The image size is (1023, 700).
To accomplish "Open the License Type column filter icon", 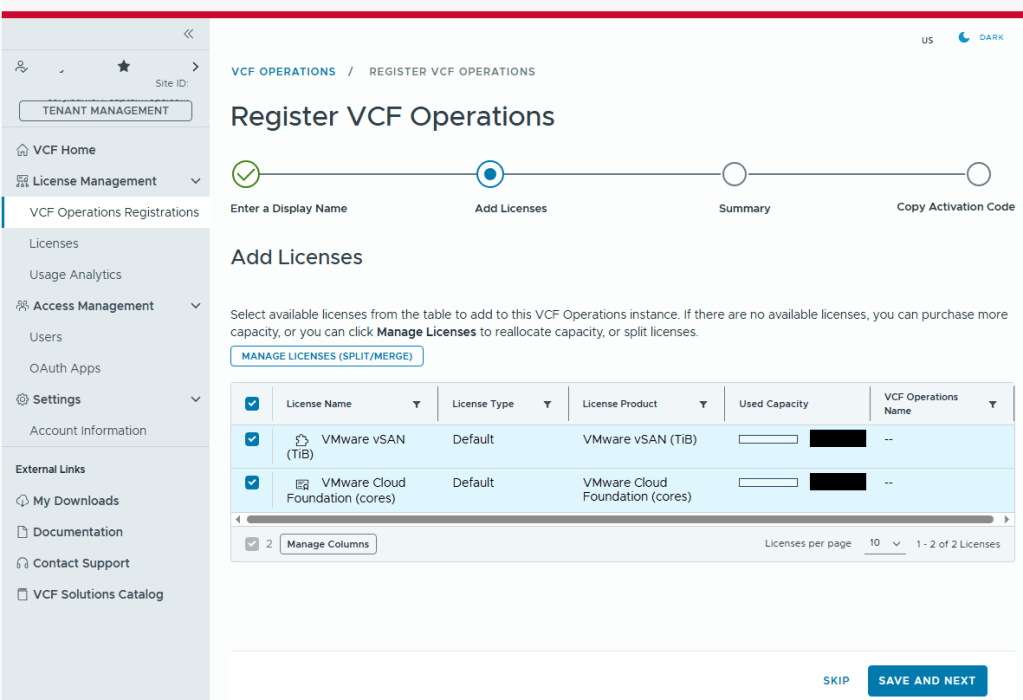I will [x=547, y=404].
